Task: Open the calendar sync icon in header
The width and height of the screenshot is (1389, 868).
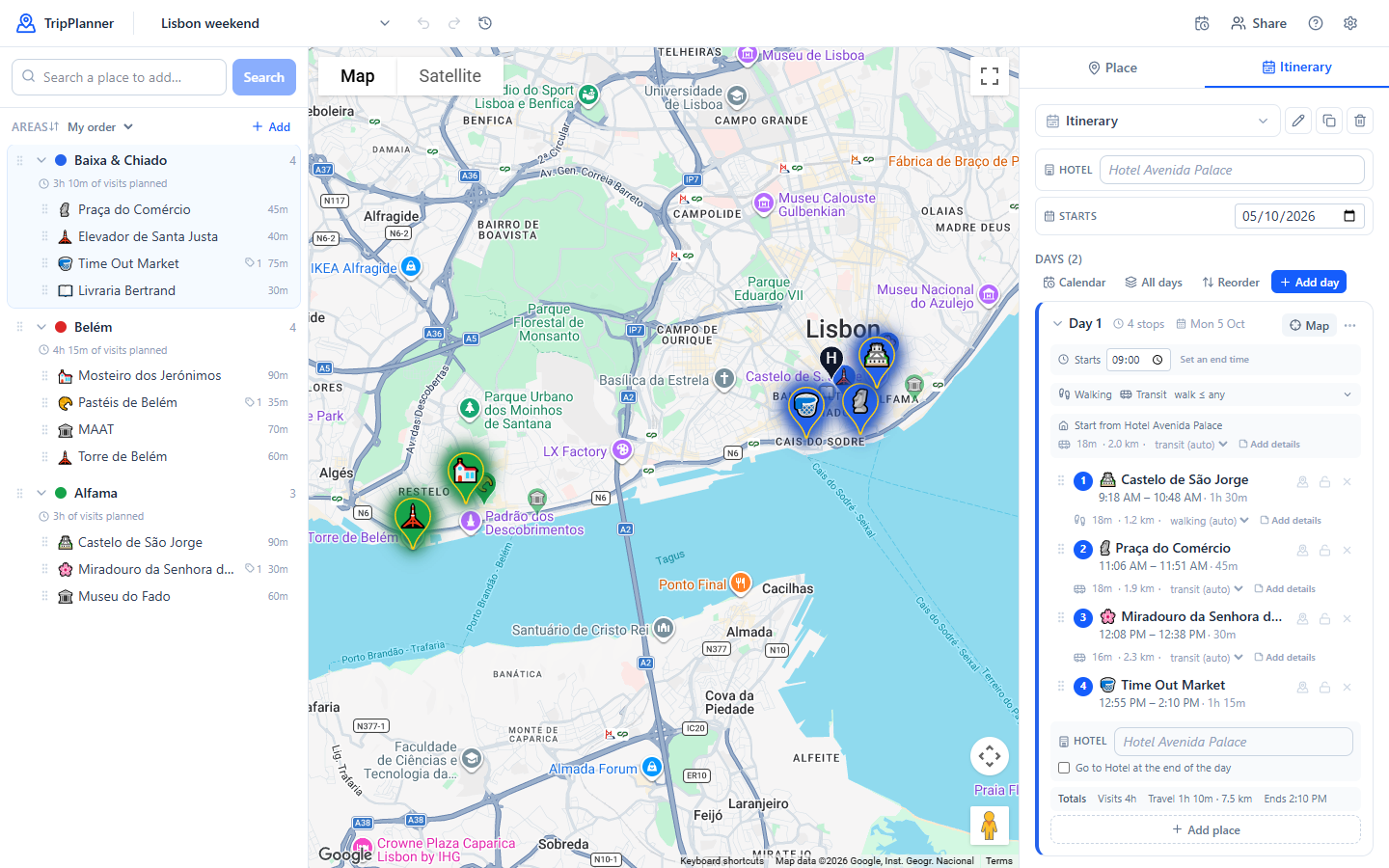Action: tap(1202, 23)
